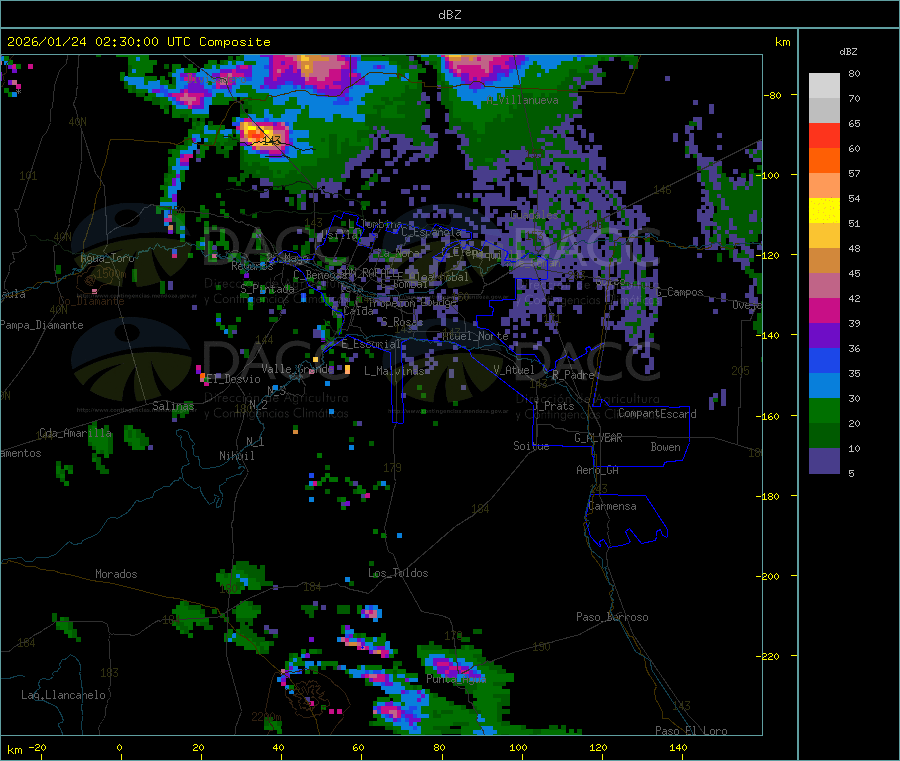900x761 pixels.
Task: Select the 'El_Desvio' station label
Action: (x=233, y=379)
